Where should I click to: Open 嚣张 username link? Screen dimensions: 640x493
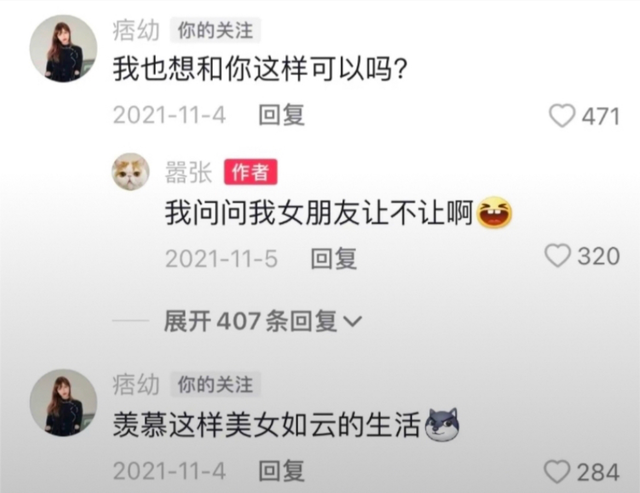click(188, 172)
